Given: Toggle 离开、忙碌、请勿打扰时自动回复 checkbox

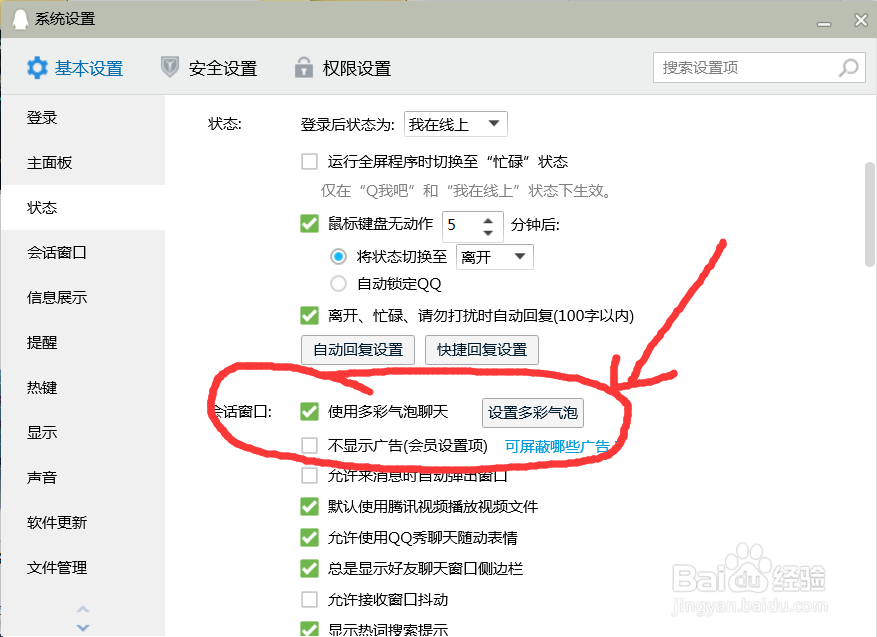Looking at the screenshot, I should (309, 315).
